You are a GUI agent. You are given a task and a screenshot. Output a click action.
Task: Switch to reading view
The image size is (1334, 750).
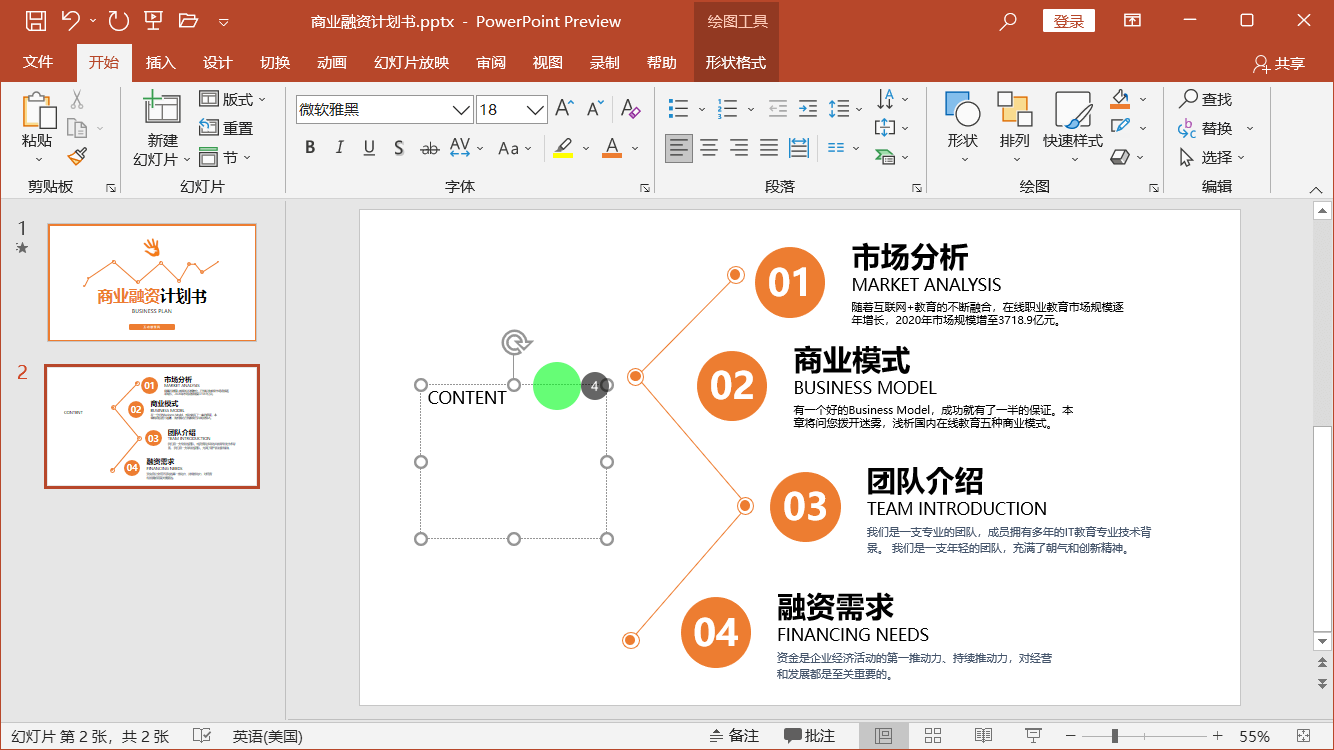(983, 736)
